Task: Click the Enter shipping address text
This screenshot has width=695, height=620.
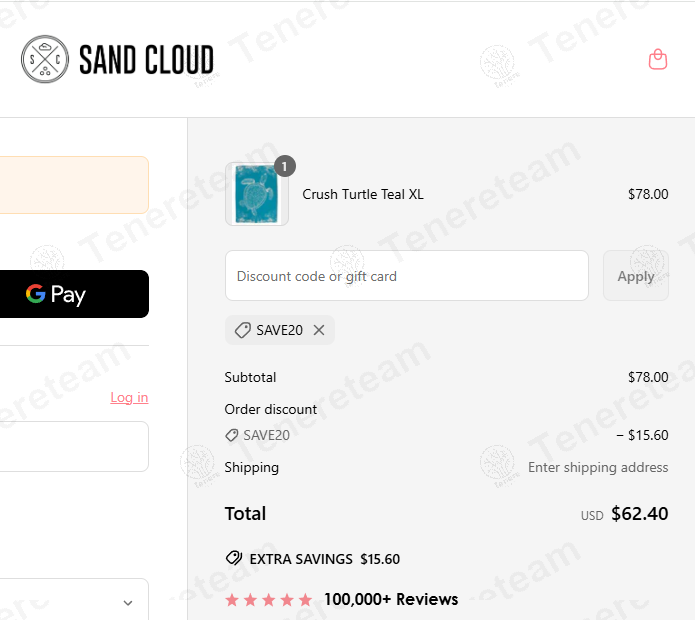Action: click(x=598, y=467)
